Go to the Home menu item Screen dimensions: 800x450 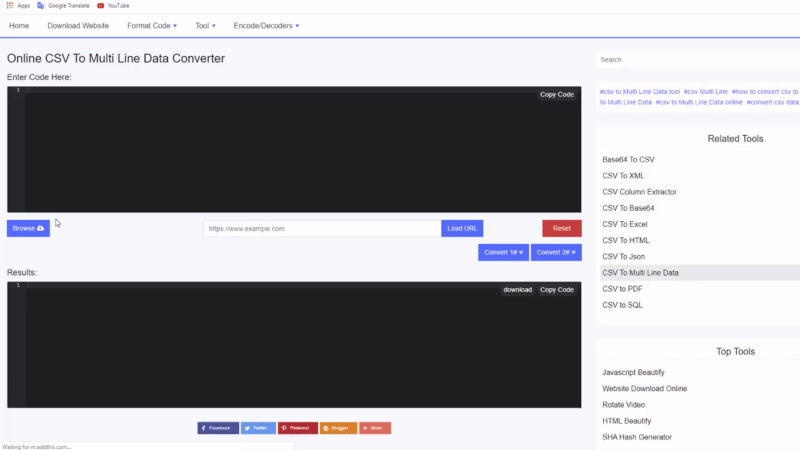(x=19, y=25)
